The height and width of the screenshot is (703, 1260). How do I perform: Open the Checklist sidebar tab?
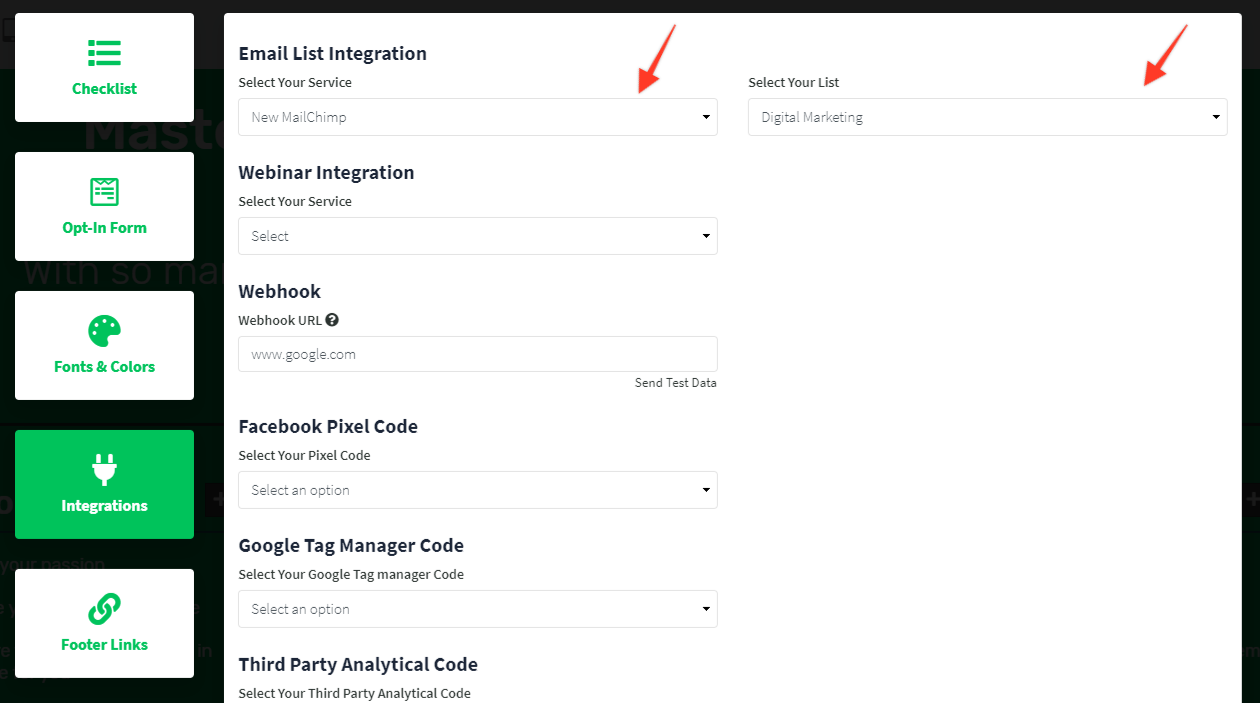pyautogui.click(x=104, y=67)
